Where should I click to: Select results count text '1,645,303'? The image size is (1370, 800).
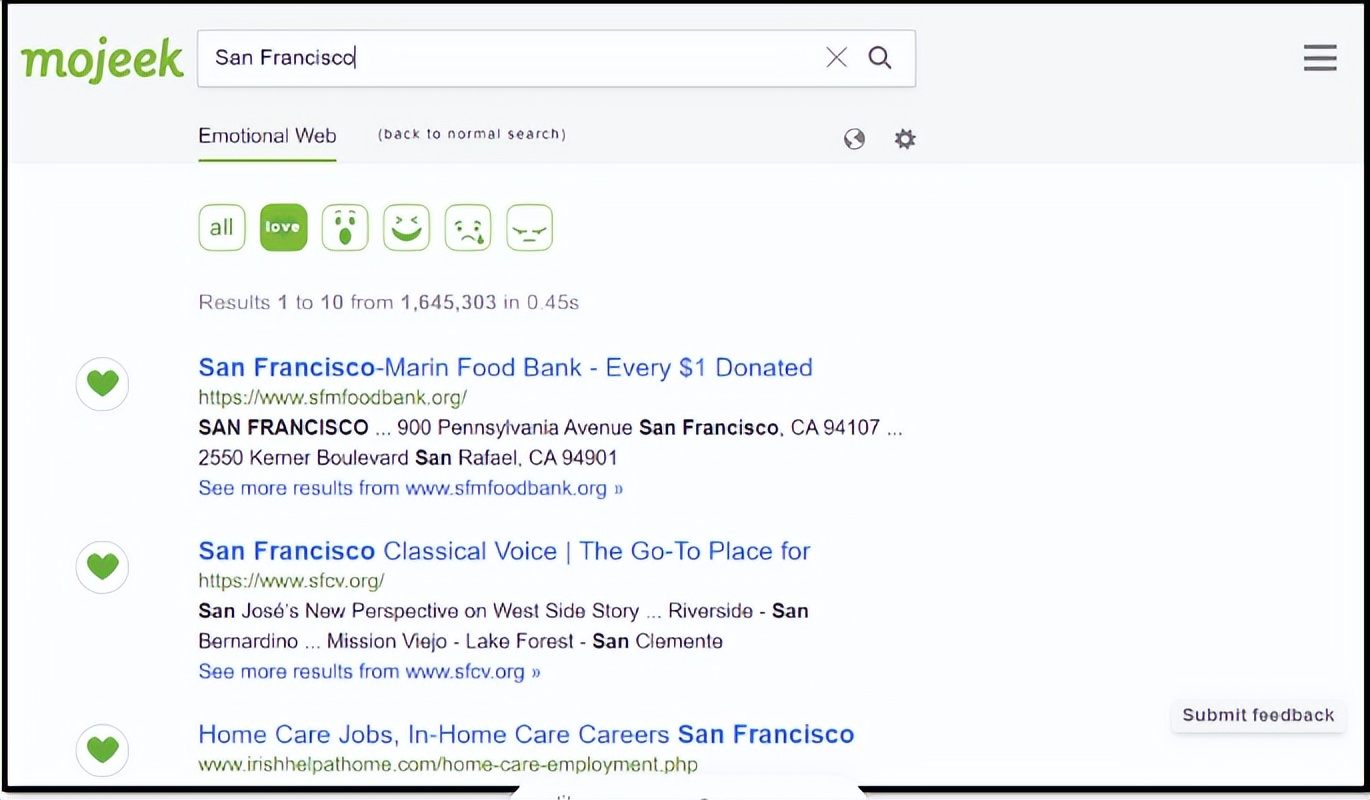[x=448, y=302]
